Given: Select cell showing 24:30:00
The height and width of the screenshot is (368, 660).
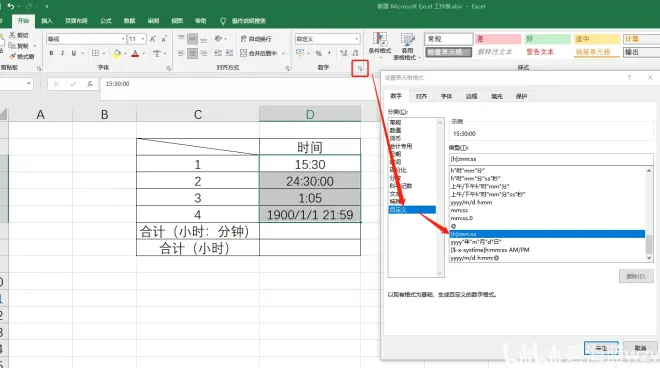Looking at the screenshot, I should [x=310, y=181].
